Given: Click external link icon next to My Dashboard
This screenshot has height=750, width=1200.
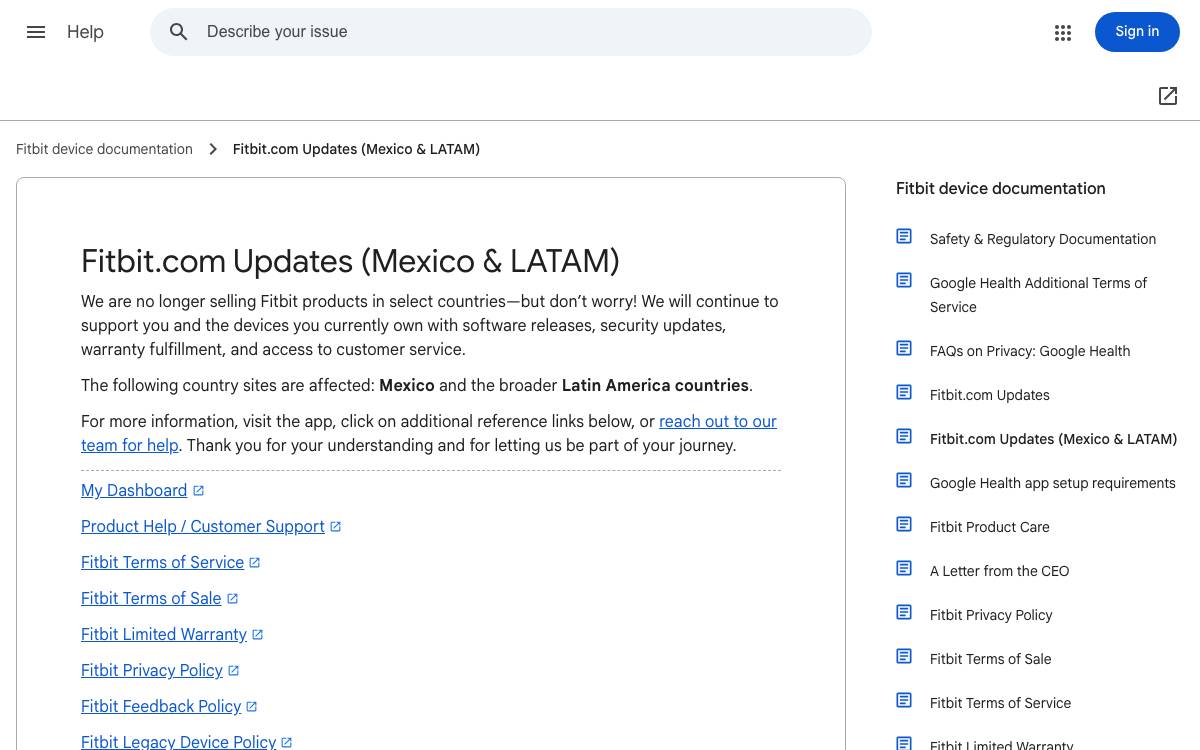Looking at the screenshot, I should click(198, 491).
